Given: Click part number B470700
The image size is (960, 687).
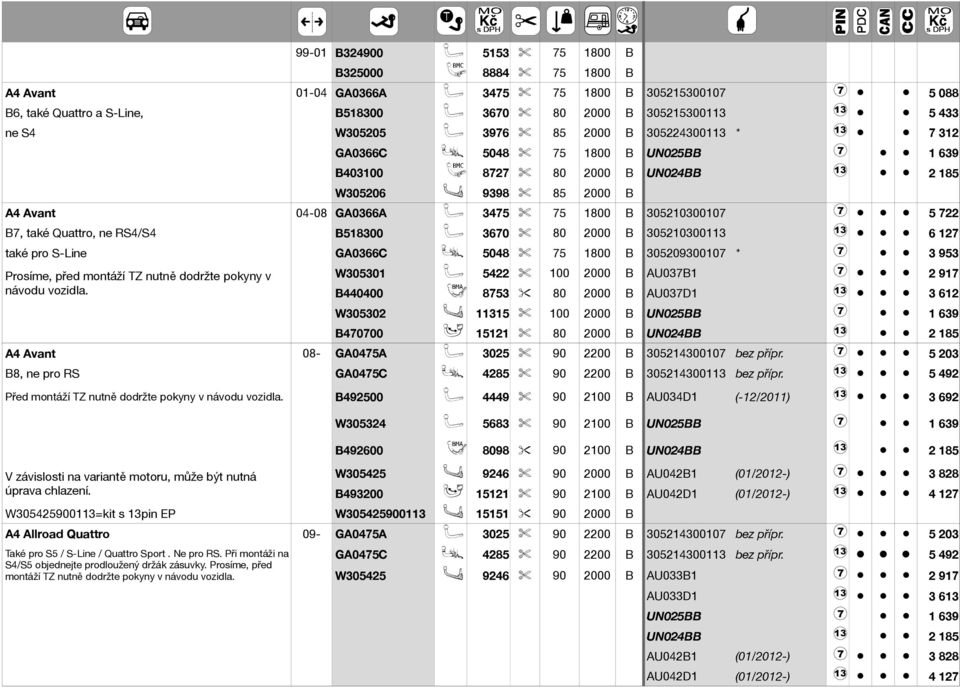Looking at the screenshot, I should [359, 334].
